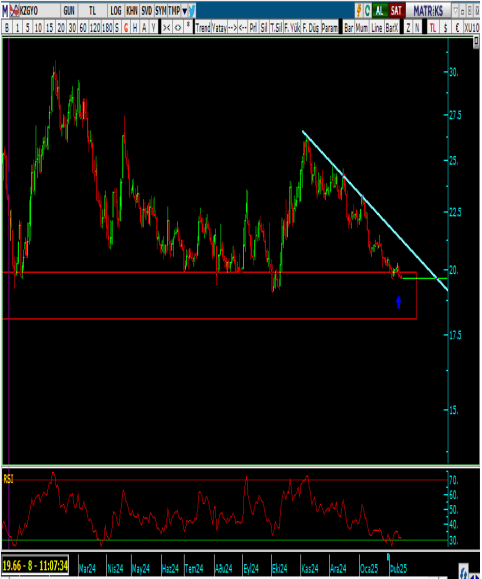
Task: Click the orange lightning bolt icon
Action: pyautogui.click(x=358, y=11)
